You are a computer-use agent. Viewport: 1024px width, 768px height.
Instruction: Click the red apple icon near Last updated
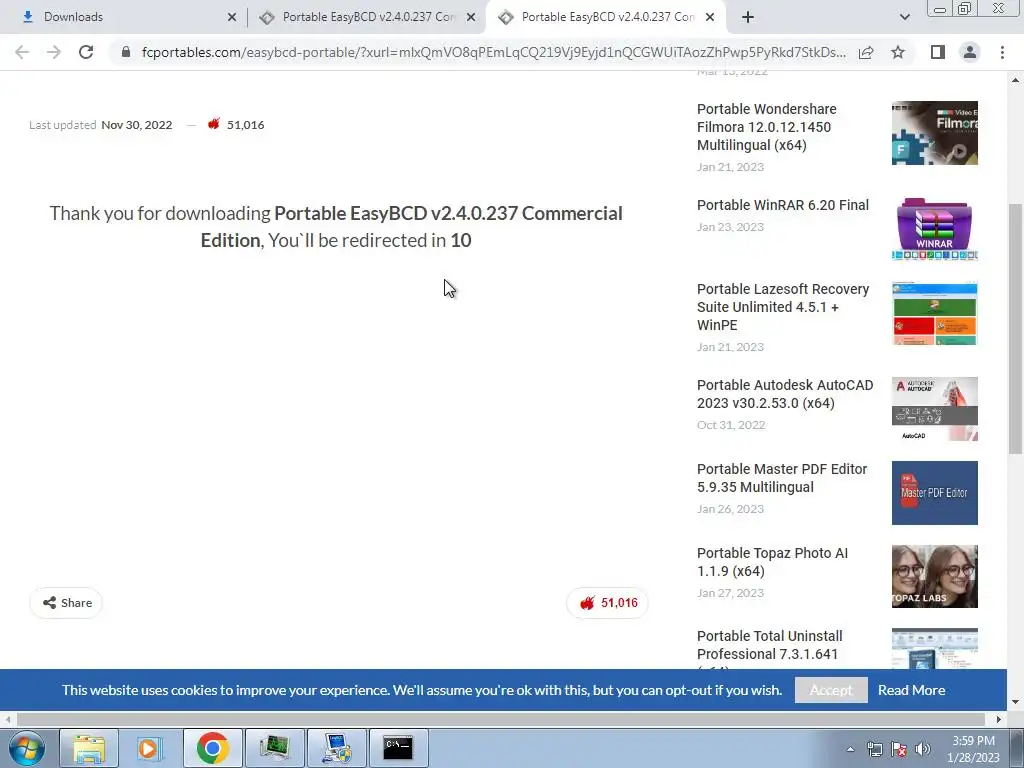tap(214, 124)
